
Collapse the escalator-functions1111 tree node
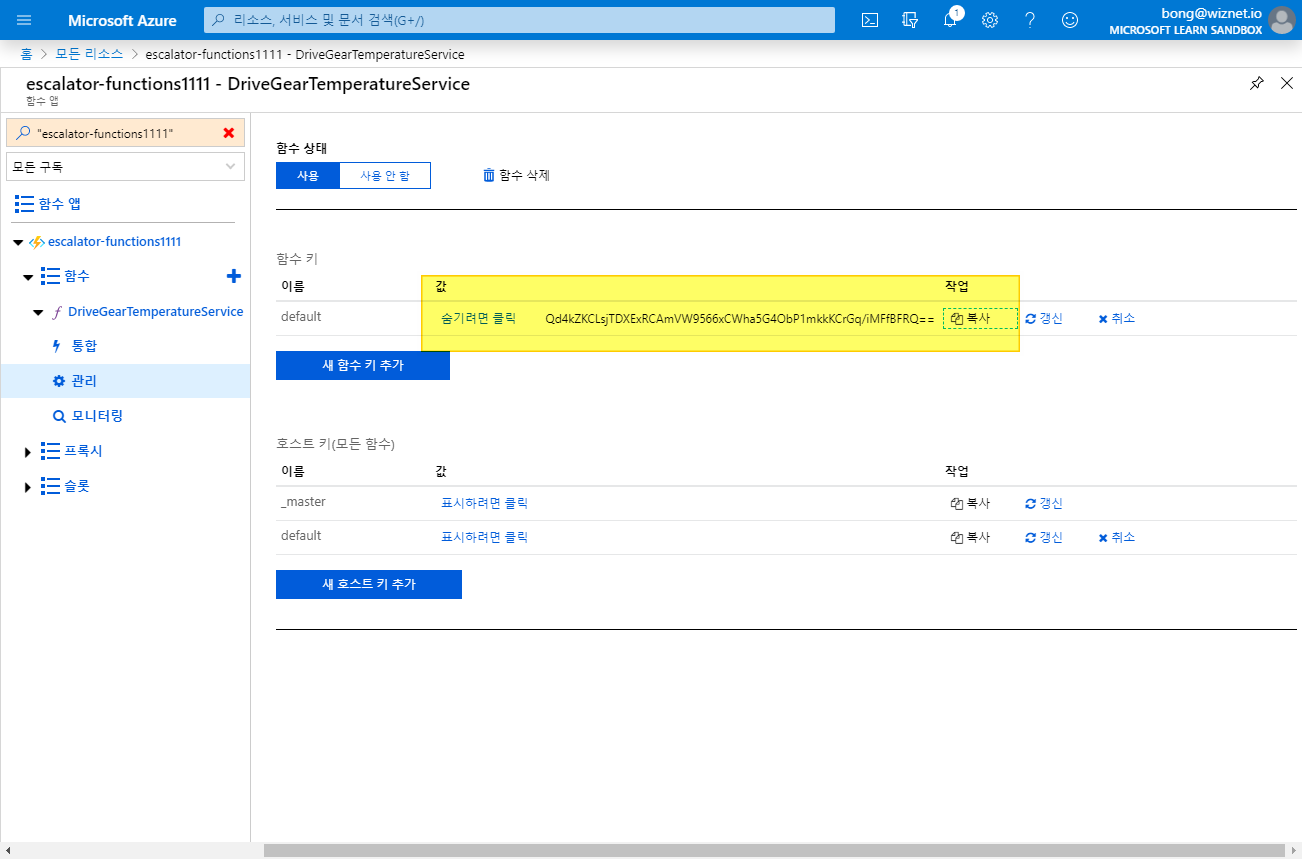click(18, 242)
